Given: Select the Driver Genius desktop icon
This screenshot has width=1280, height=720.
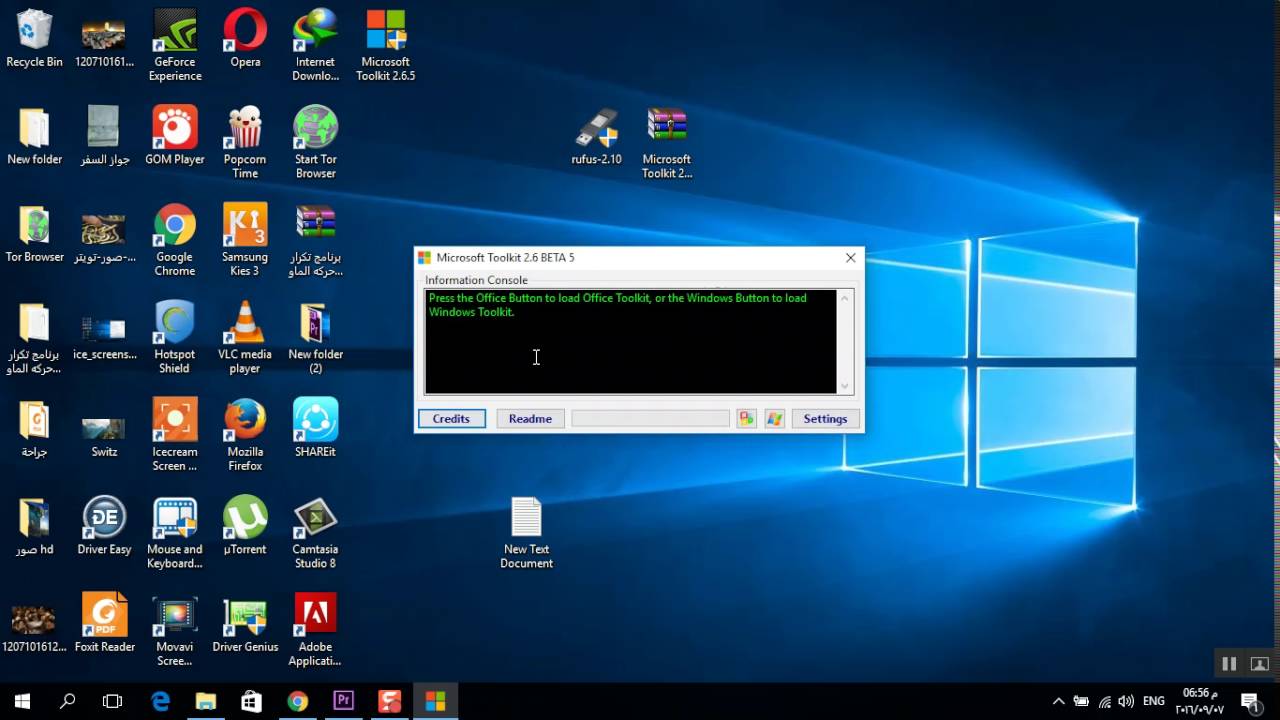Looking at the screenshot, I should point(245,624).
